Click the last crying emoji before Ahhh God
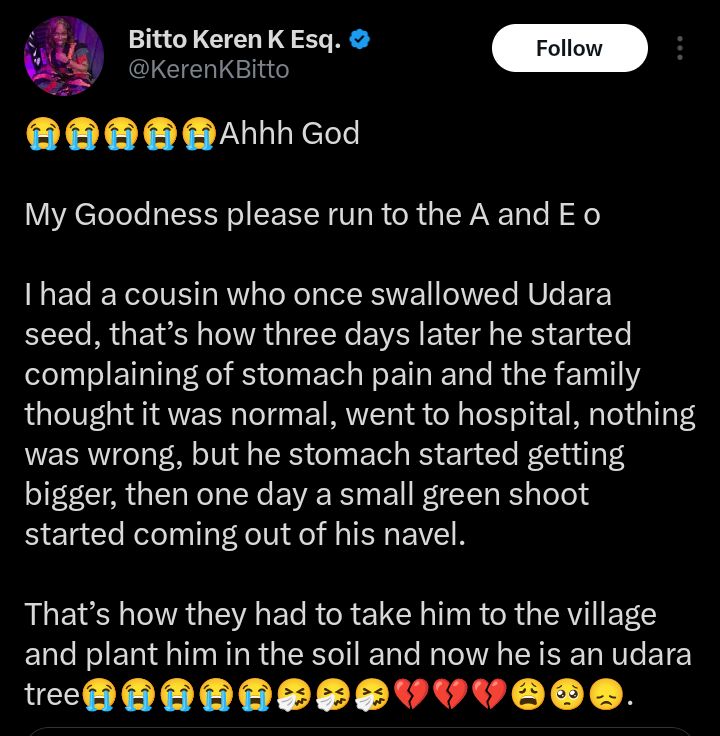This screenshot has width=720, height=736. [198, 134]
